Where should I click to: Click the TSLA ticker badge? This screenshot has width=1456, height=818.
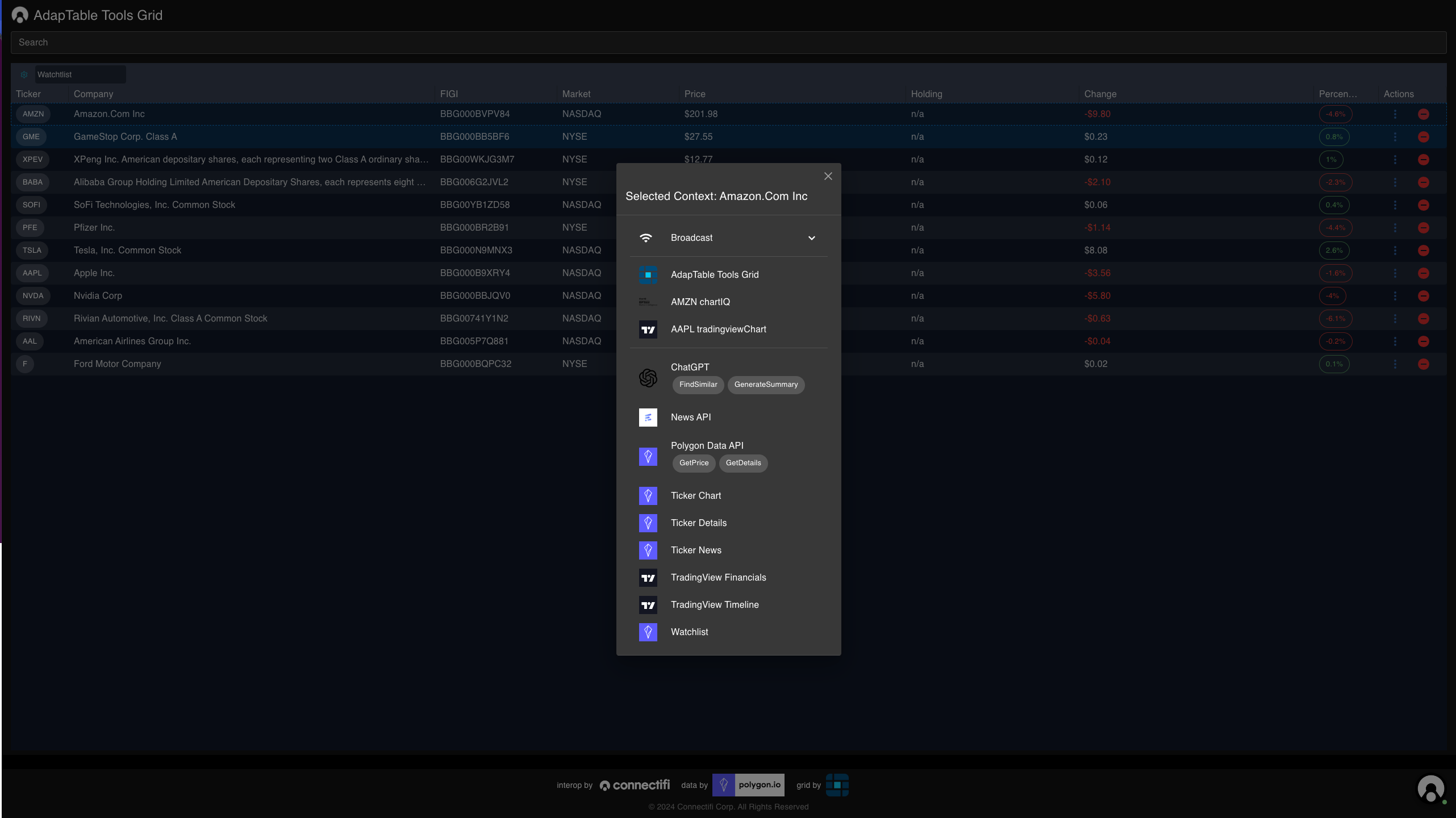click(x=32, y=251)
